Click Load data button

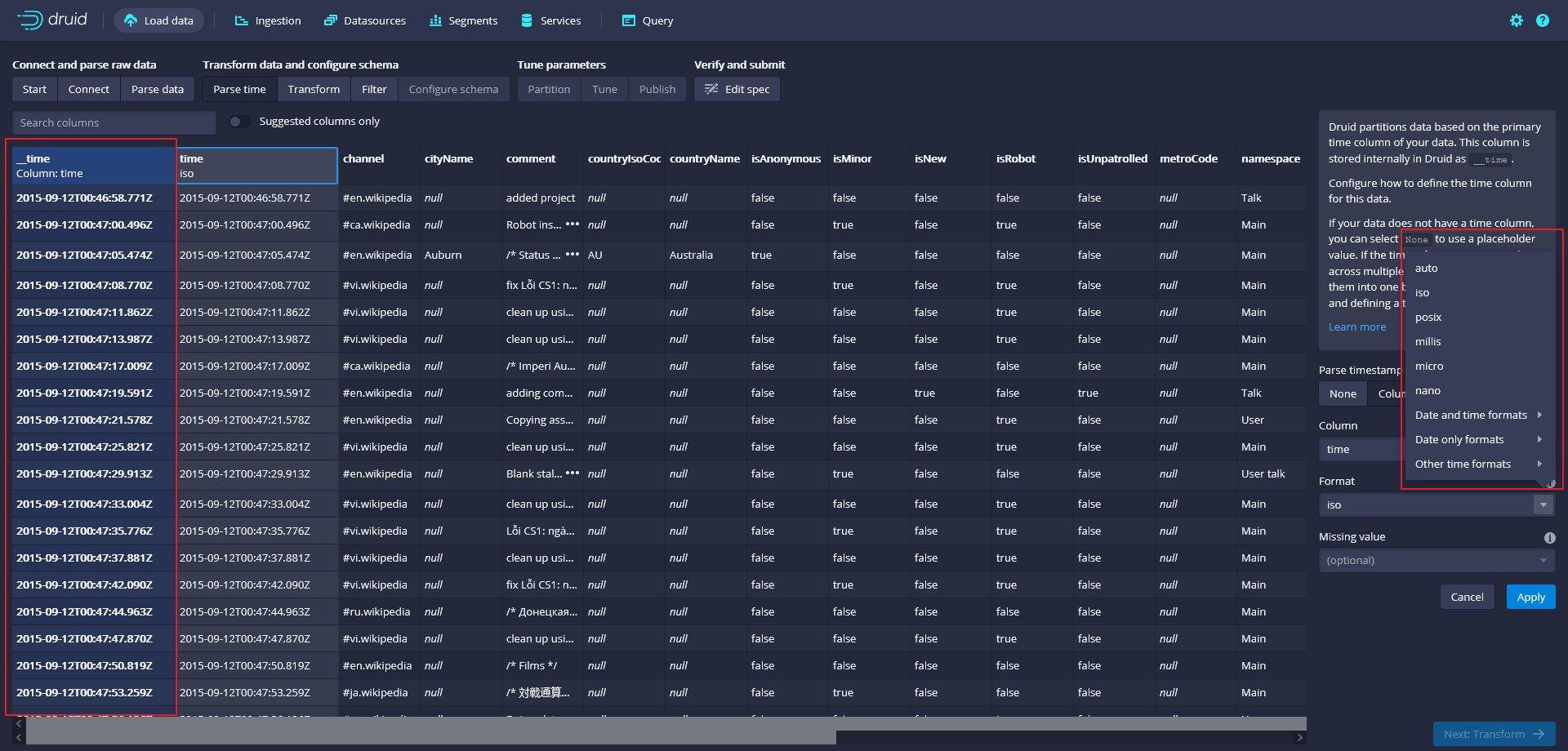pyautogui.click(x=159, y=20)
